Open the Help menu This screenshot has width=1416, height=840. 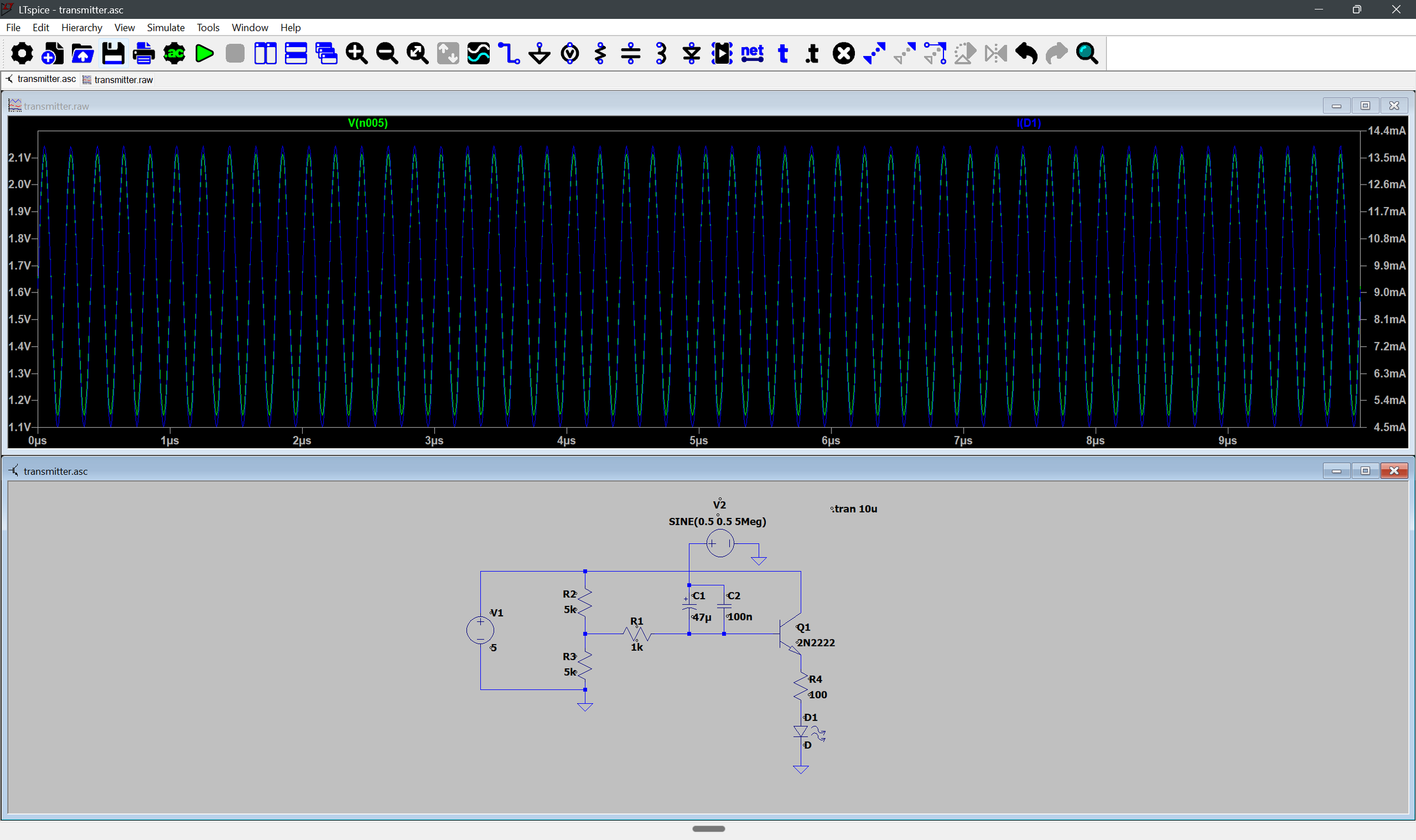tap(290, 28)
